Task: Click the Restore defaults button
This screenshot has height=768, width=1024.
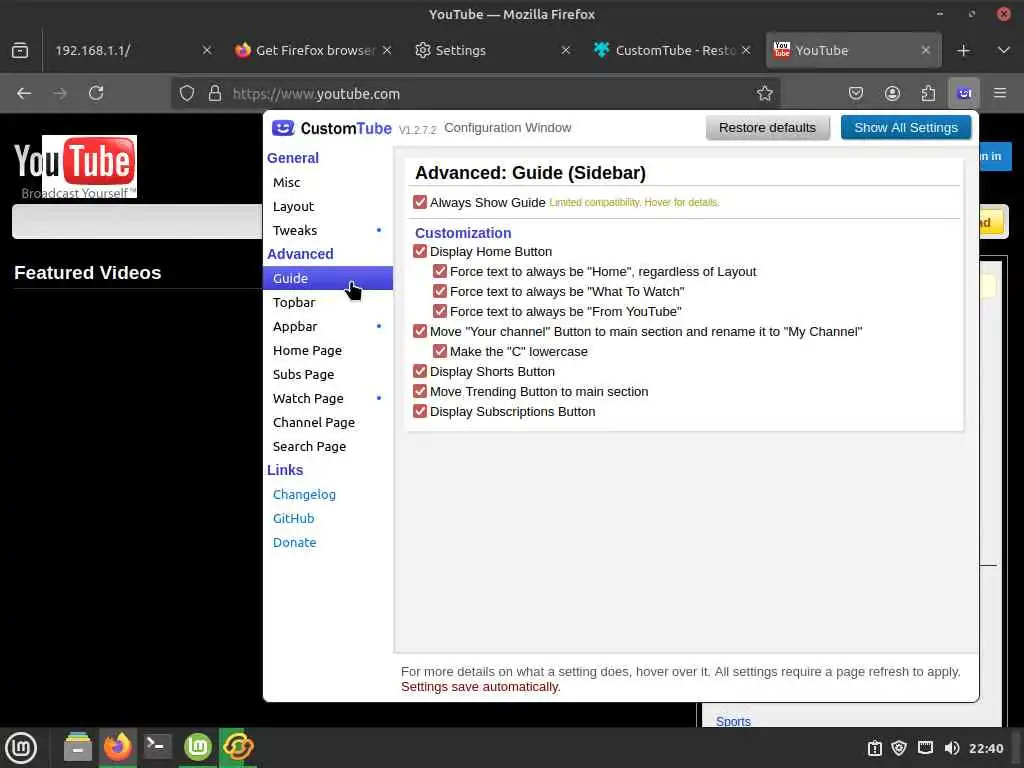Action: (767, 128)
